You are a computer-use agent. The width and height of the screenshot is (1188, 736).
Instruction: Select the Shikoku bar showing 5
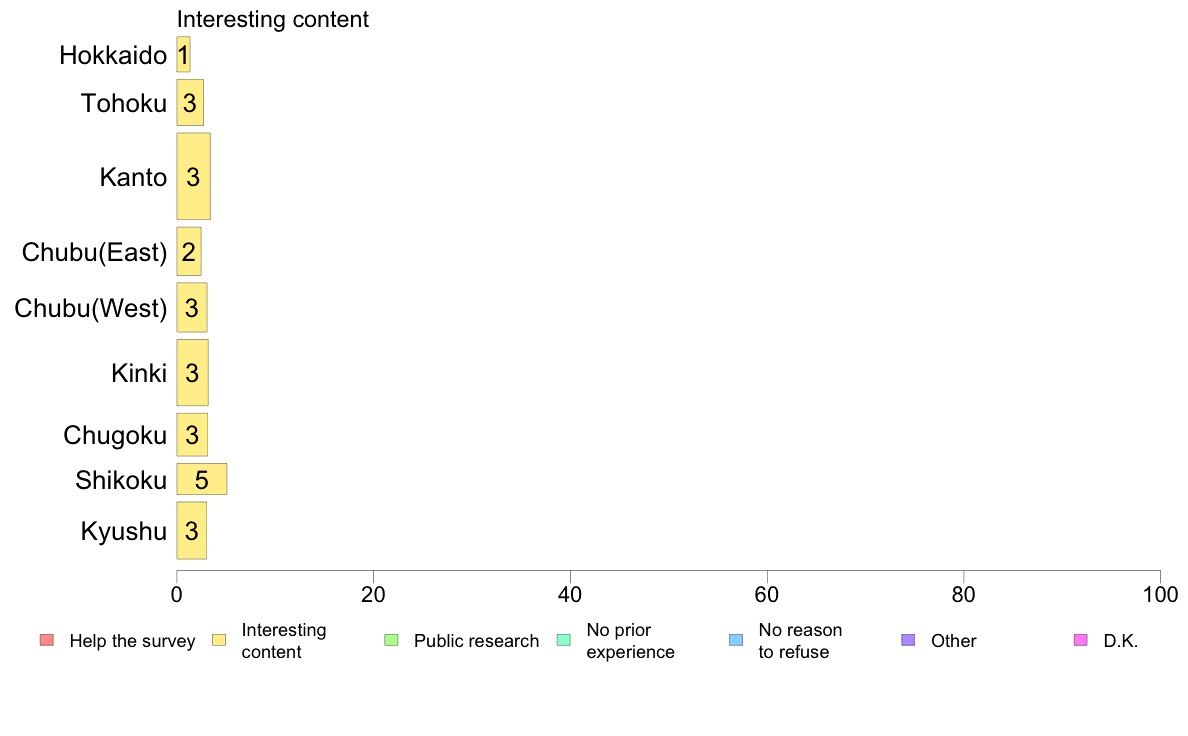point(202,479)
